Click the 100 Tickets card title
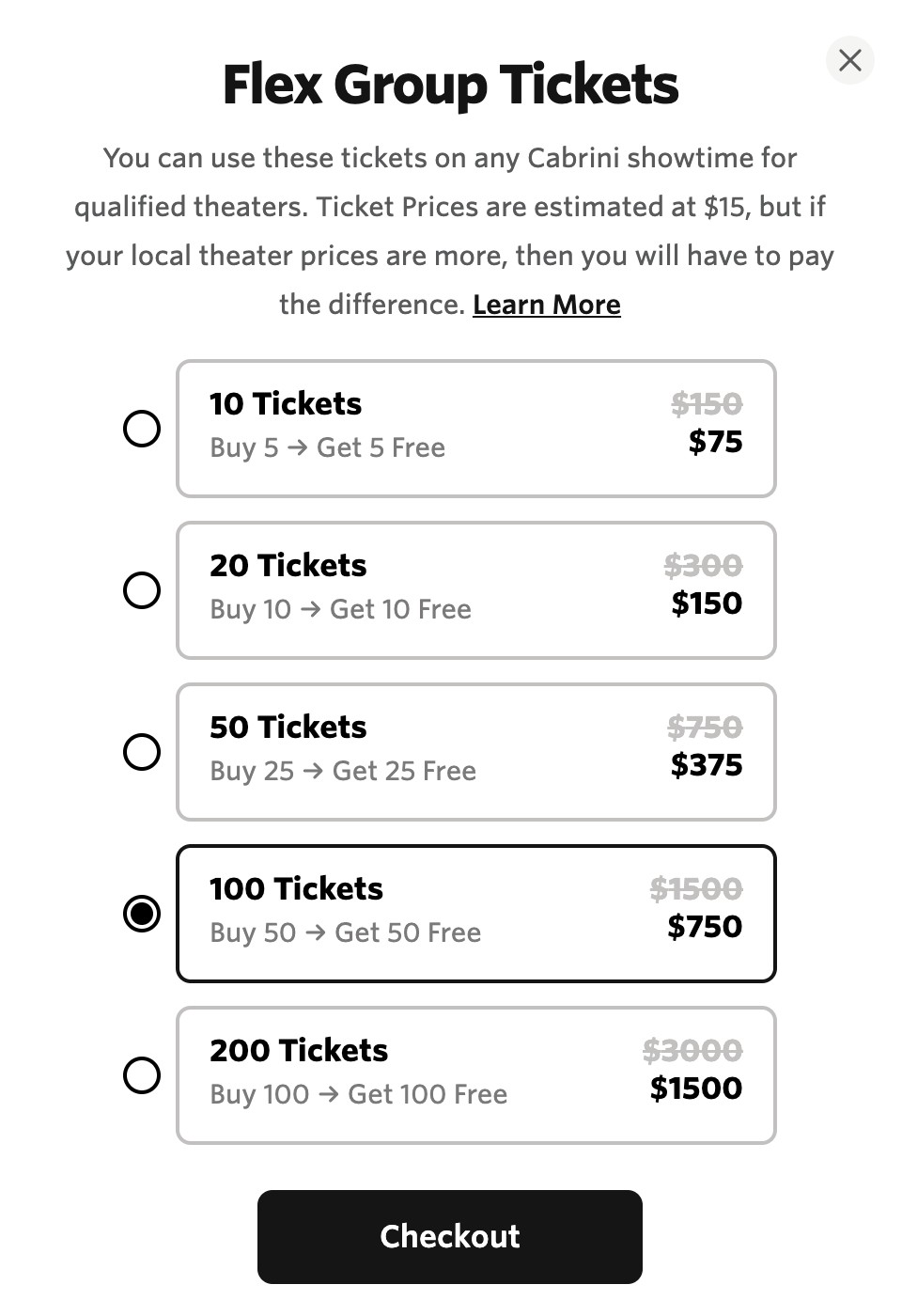The image size is (902, 1316). pyautogui.click(x=296, y=889)
